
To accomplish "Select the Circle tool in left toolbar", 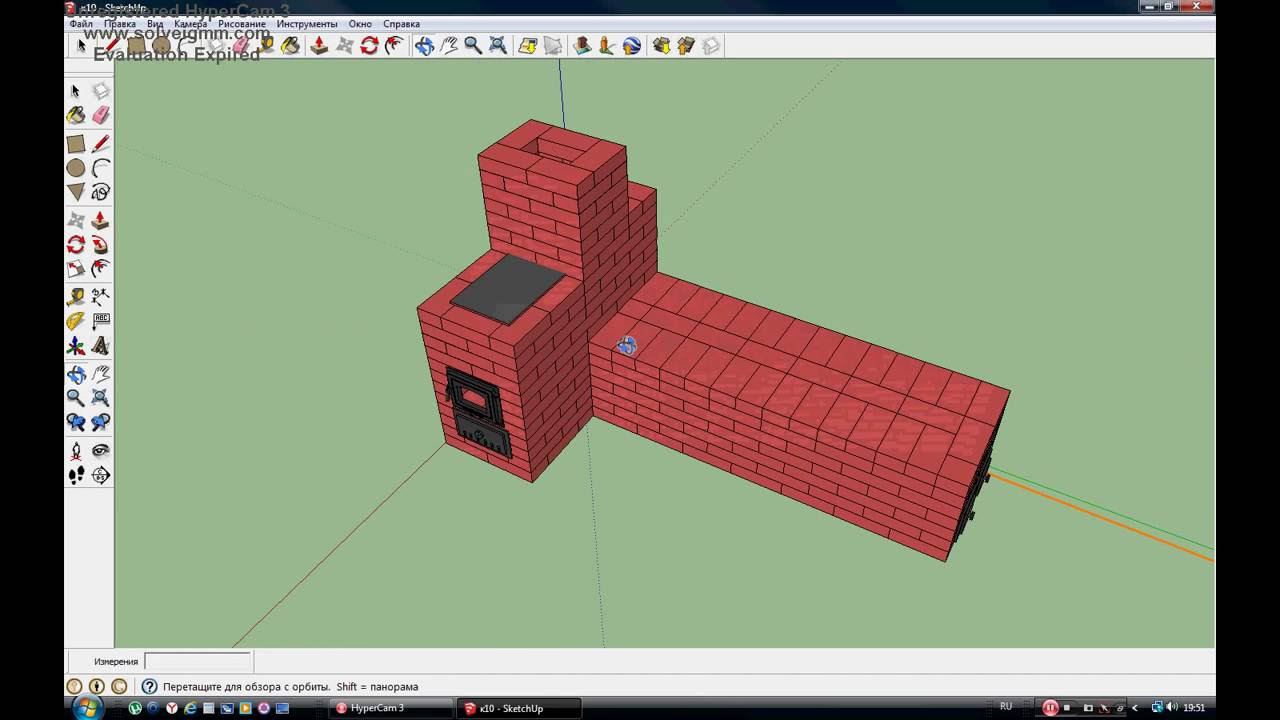I will (76, 168).
